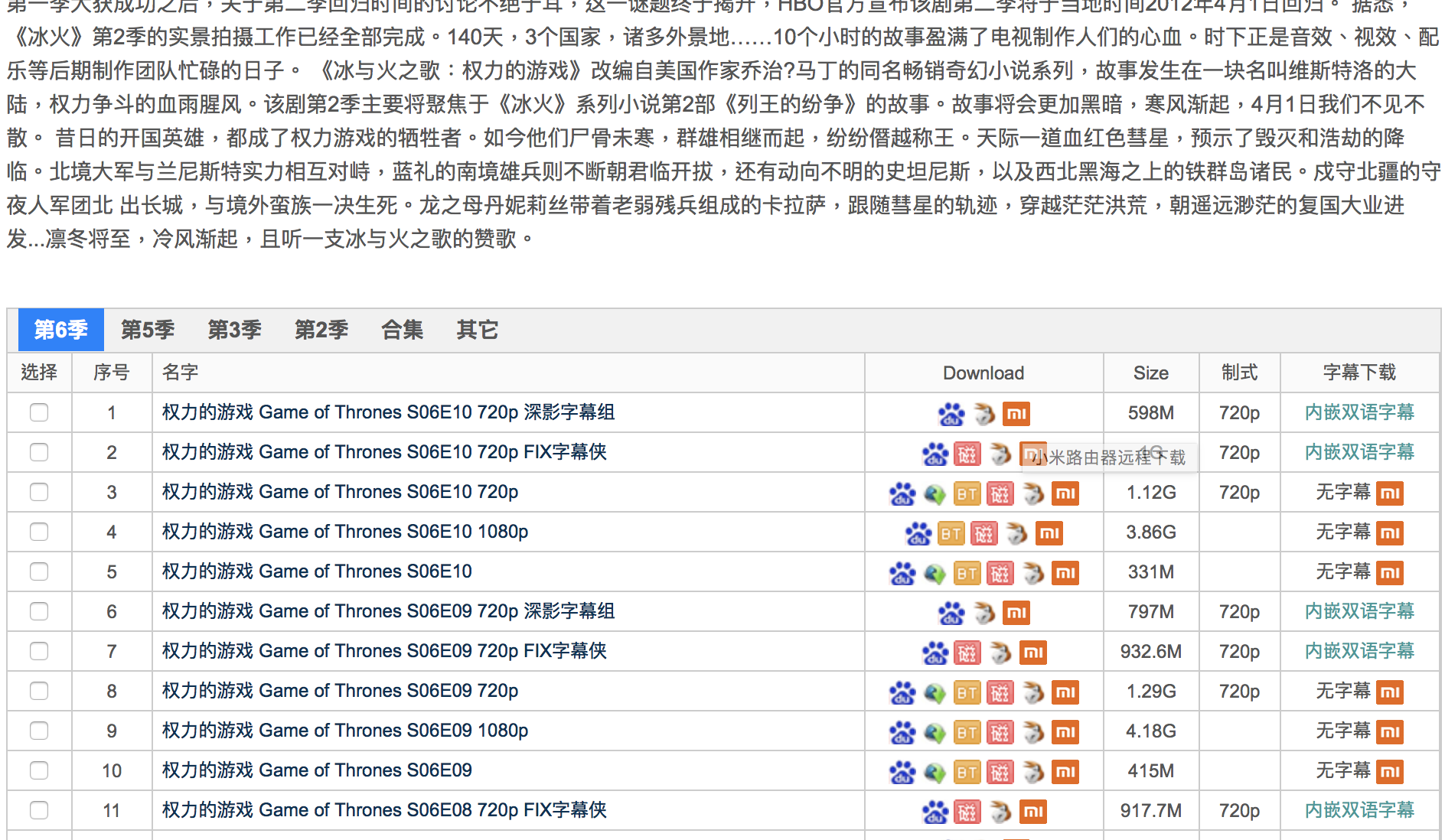Check the checkbox for row 1
Screen dimensions: 1445x840
[39, 412]
